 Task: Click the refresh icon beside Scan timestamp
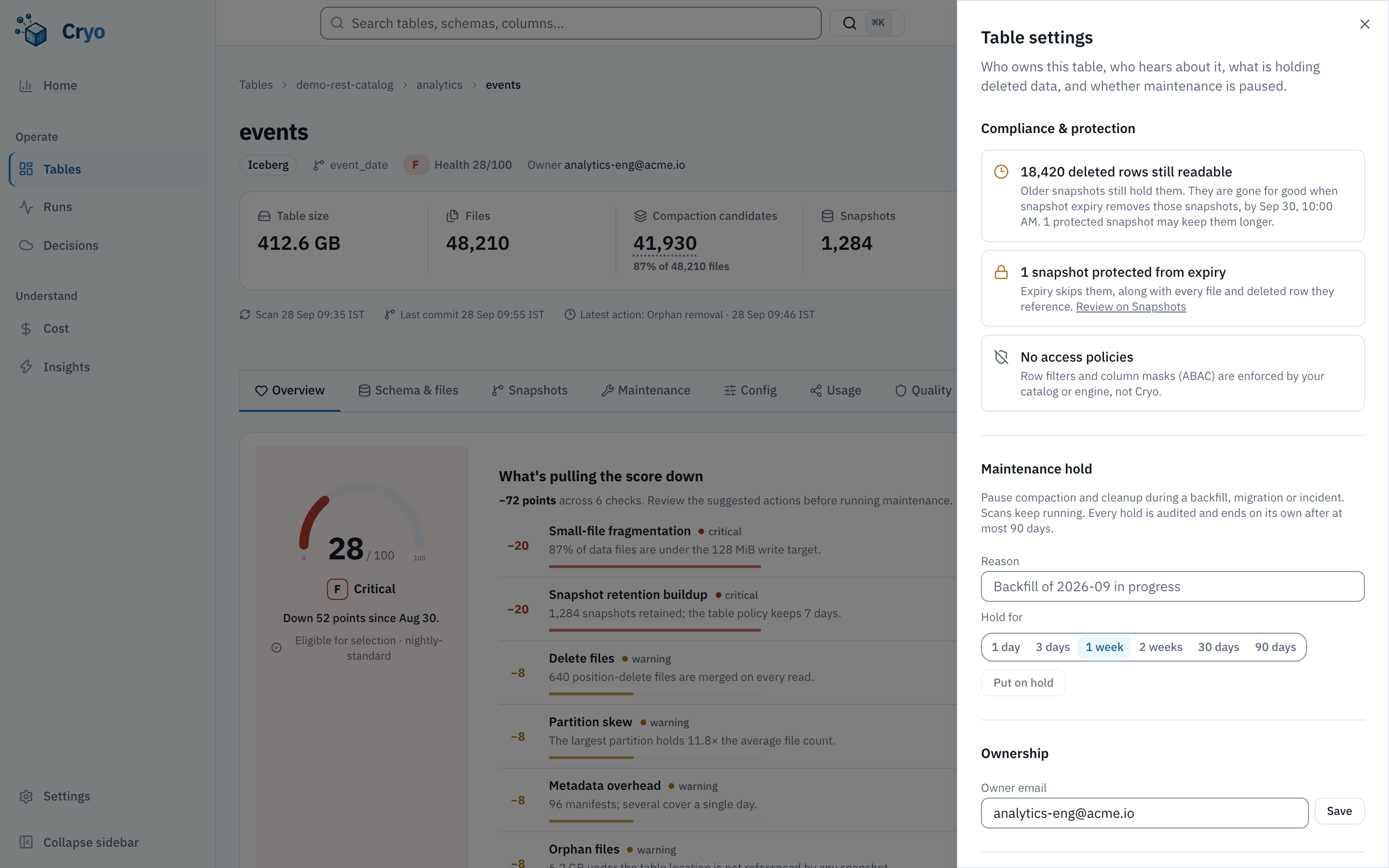coord(245,314)
